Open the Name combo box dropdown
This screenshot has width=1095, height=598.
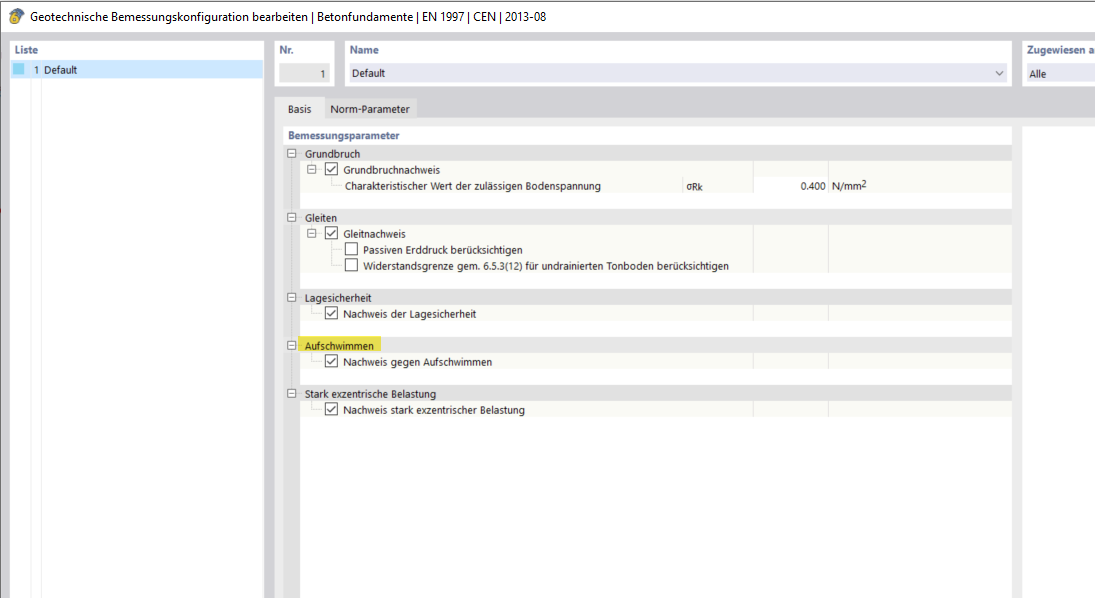click(x=998, y=72)
